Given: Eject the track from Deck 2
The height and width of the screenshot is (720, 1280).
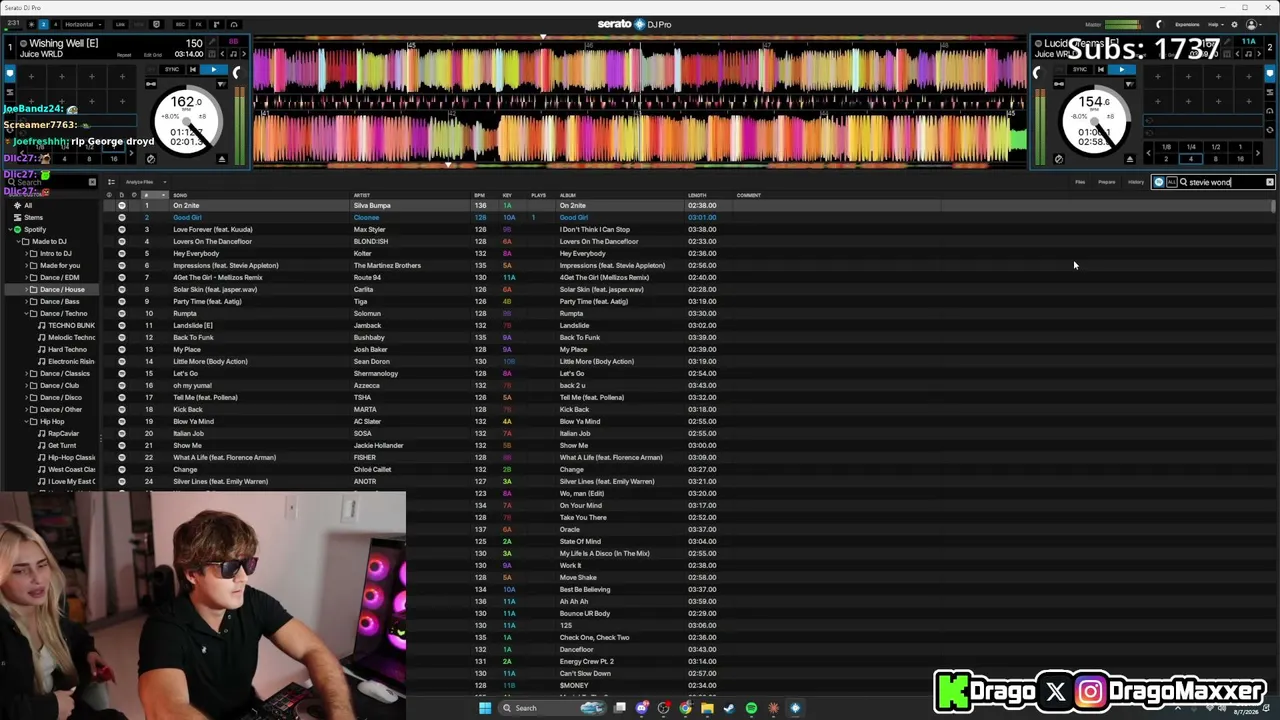Looking at the screenshot, I should point(1130,159).
